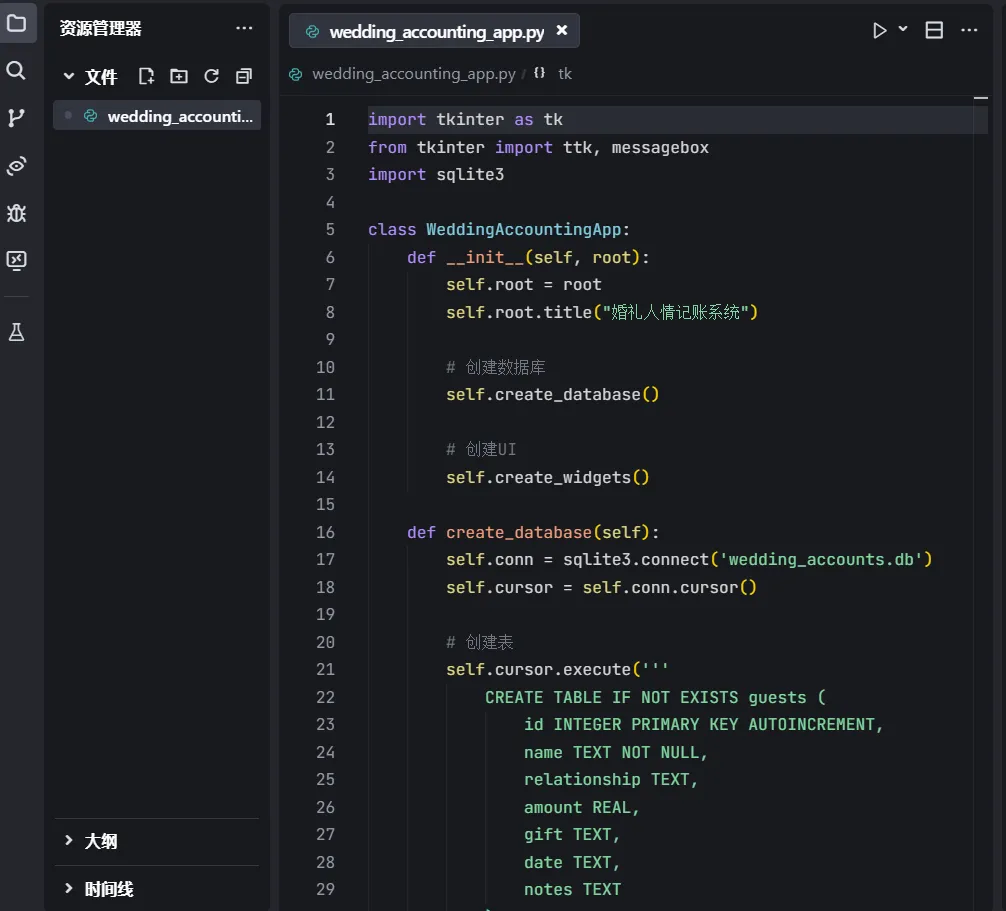Viewport: 1006px width, 911px height.
Task: Run the Python file with play button
Action: [x=879, y=30]
